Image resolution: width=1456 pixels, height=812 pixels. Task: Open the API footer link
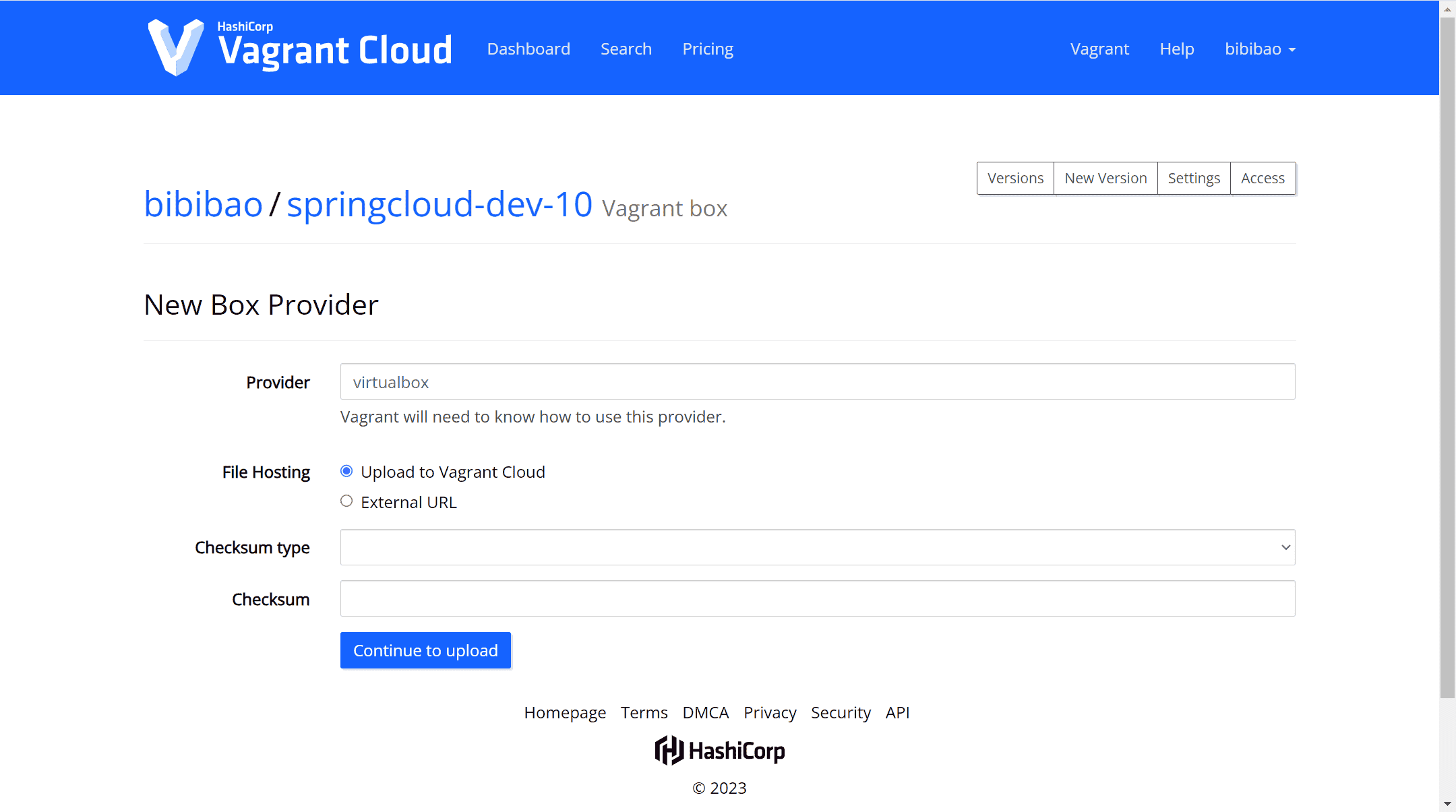(x=897, y=712)
